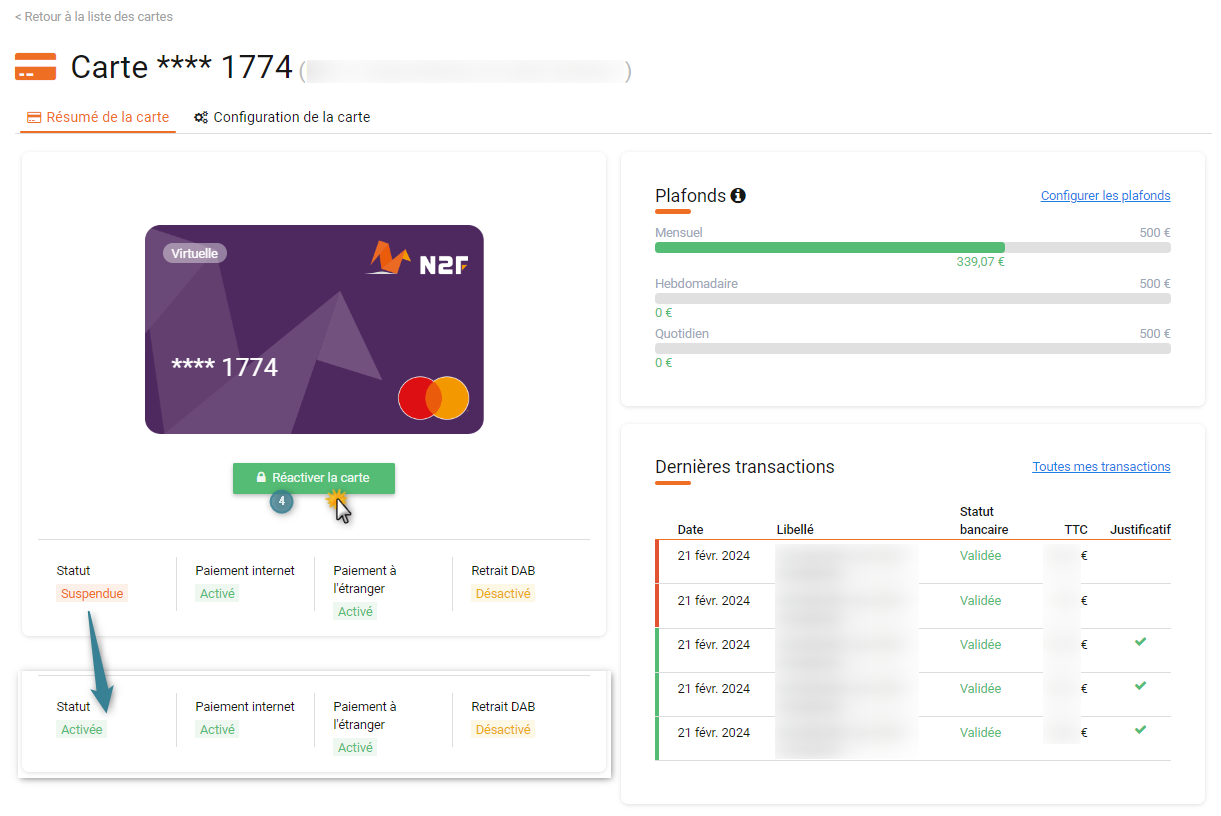This screenshot has width=1221, height=816.
Task: Click the Activée status label
Action: (81, 729)
